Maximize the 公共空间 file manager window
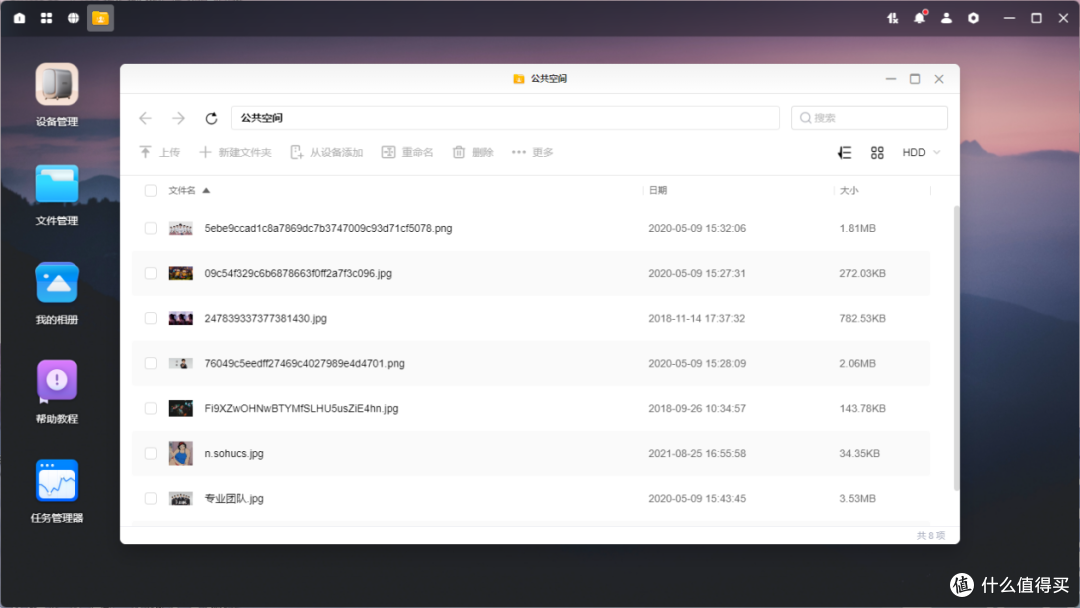Screen dimensions: 1080x608 tap(915, 78)
